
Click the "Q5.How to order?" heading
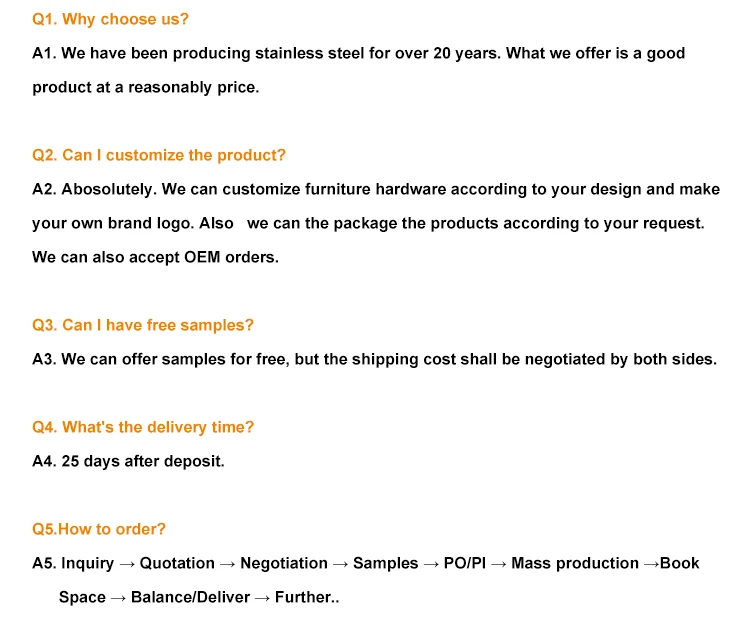pos(99,529)
